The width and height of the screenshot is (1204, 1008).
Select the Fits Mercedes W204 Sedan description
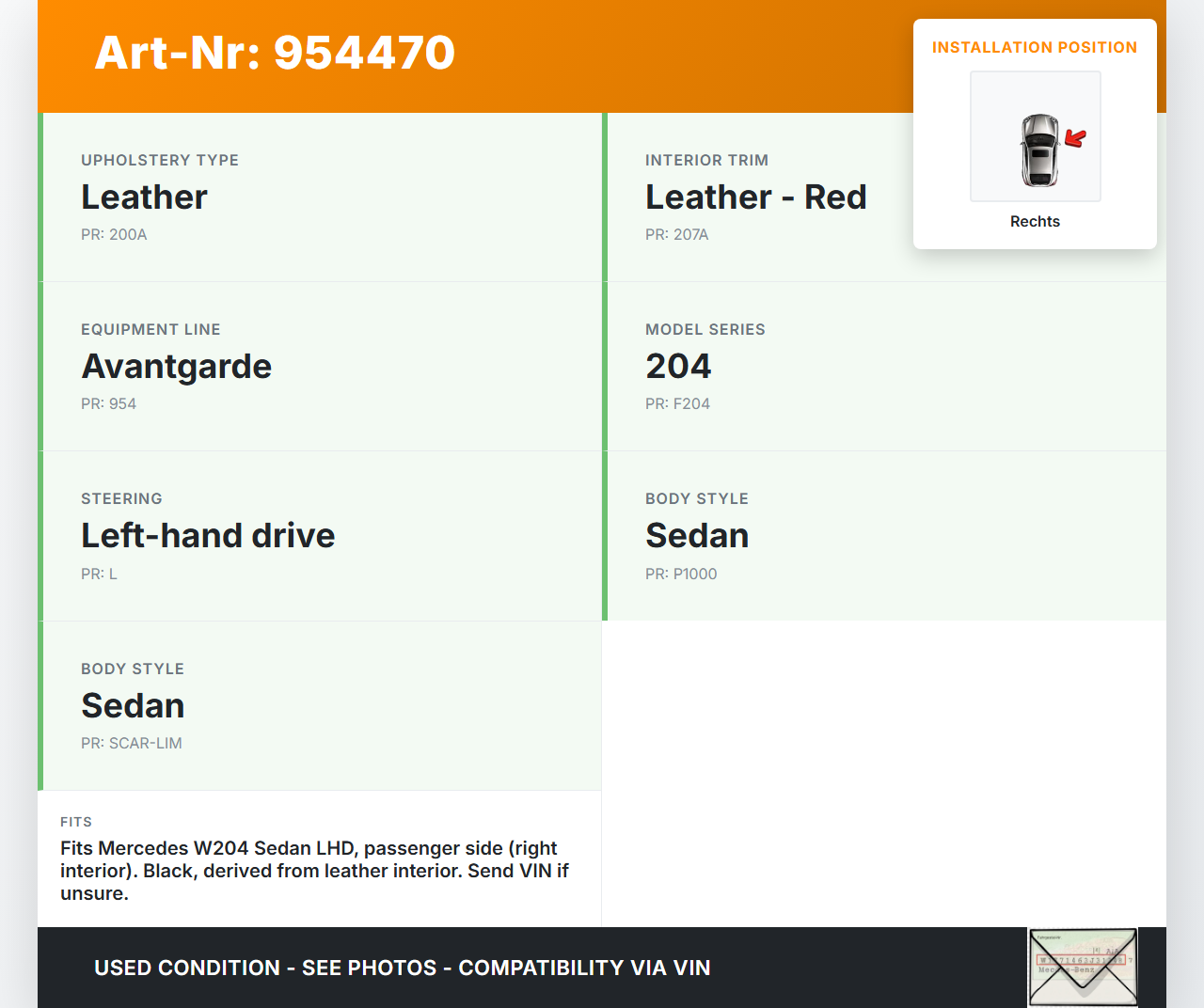[x=314, y=871]
